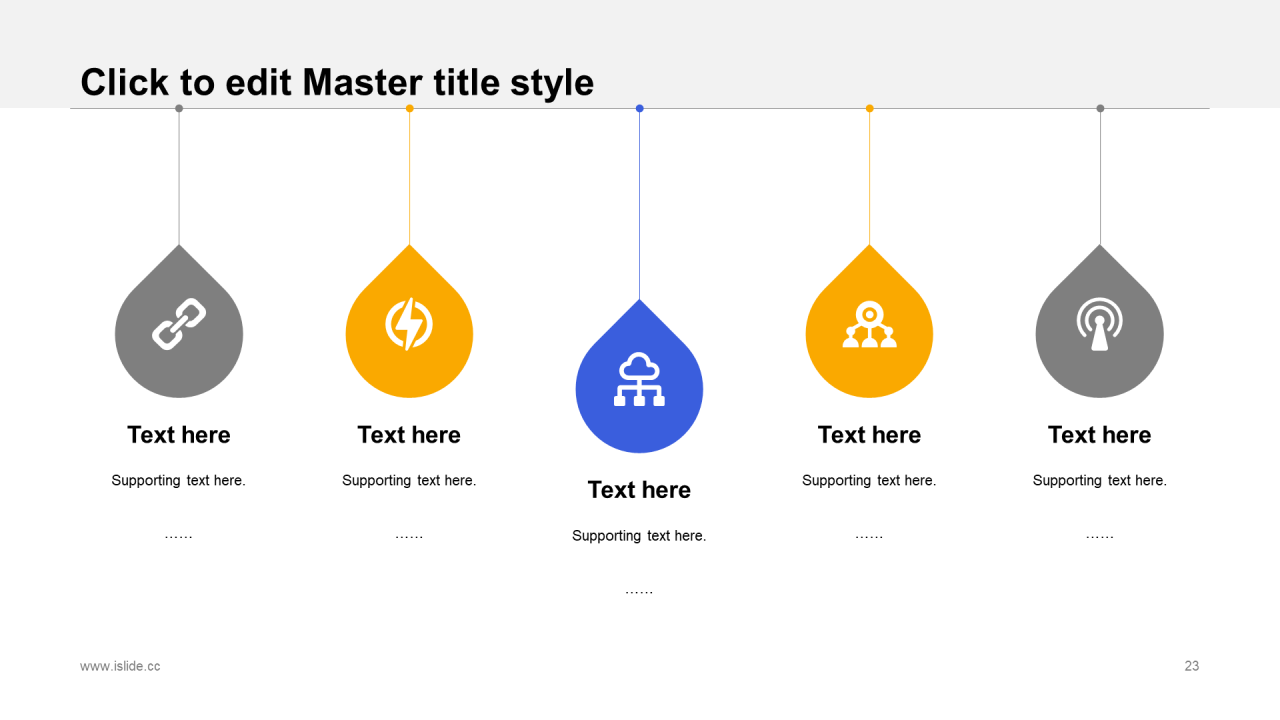Click the "Click to edit Master title style" title
The height and width of the screenshot is (720, 1280).
coord(337,82)
